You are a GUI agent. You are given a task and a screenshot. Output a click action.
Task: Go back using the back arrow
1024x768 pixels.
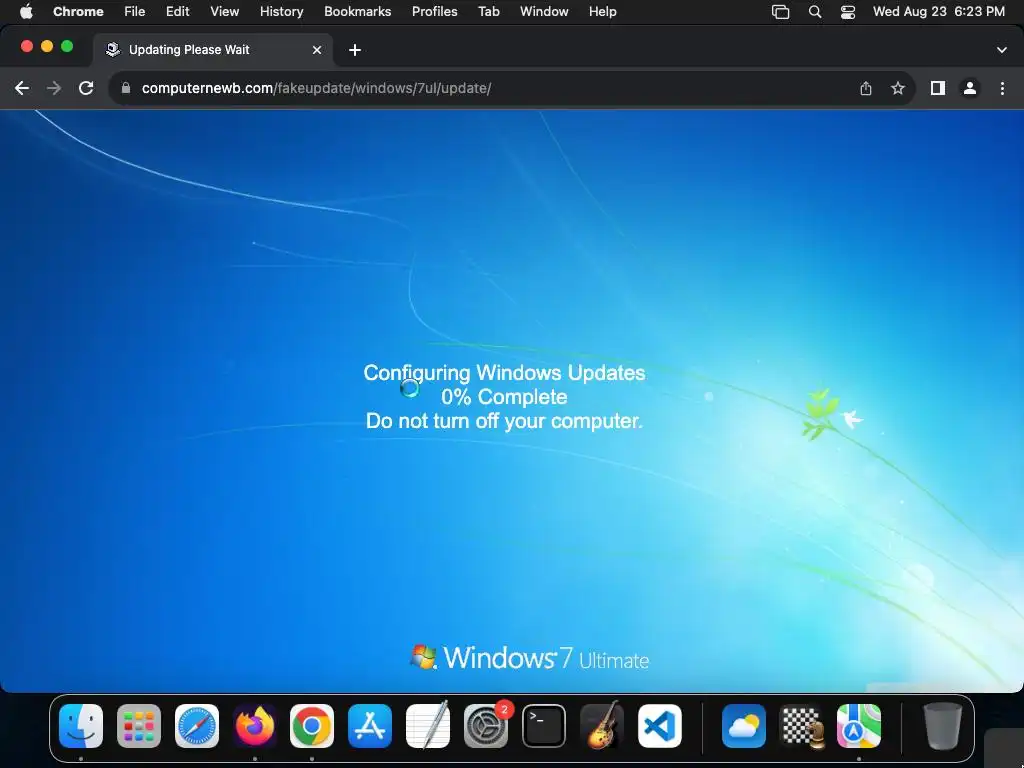click(22, 88)
